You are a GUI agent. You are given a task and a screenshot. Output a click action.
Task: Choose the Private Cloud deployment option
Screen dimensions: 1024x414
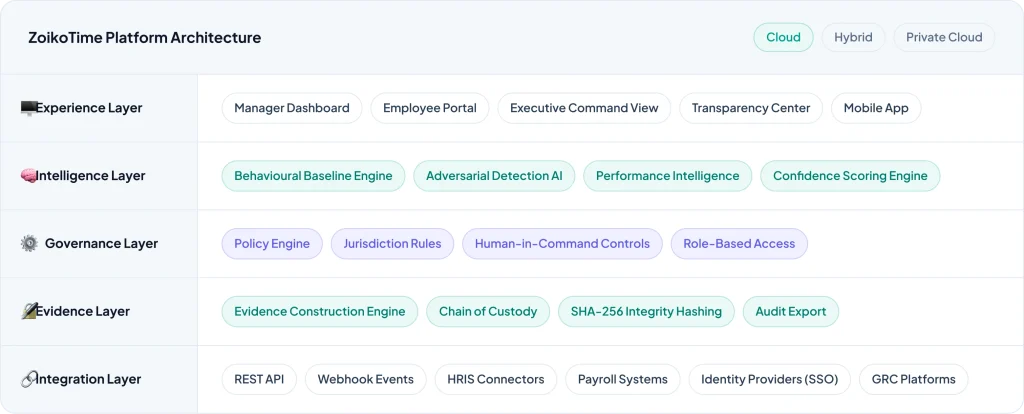click(944, 37)
